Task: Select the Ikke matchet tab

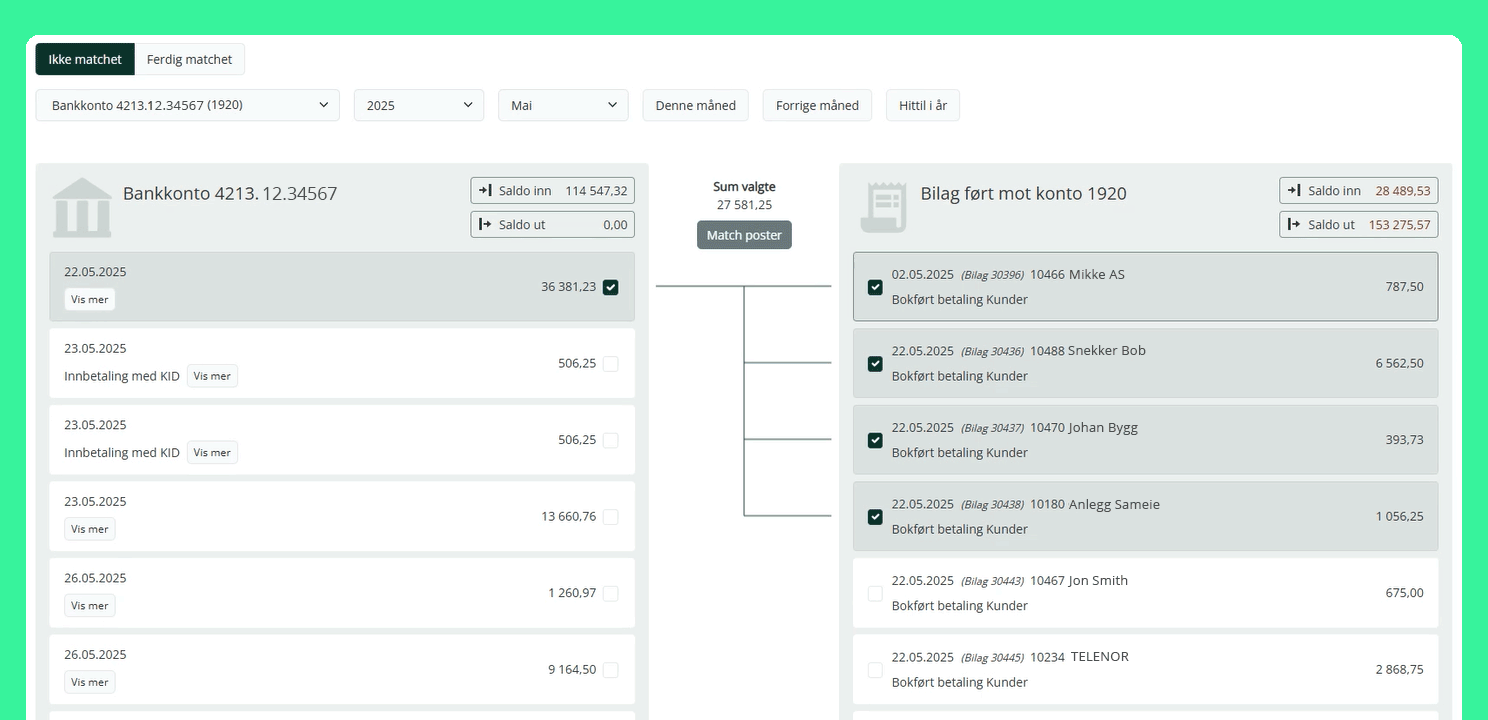Action: tap(85, 59)
